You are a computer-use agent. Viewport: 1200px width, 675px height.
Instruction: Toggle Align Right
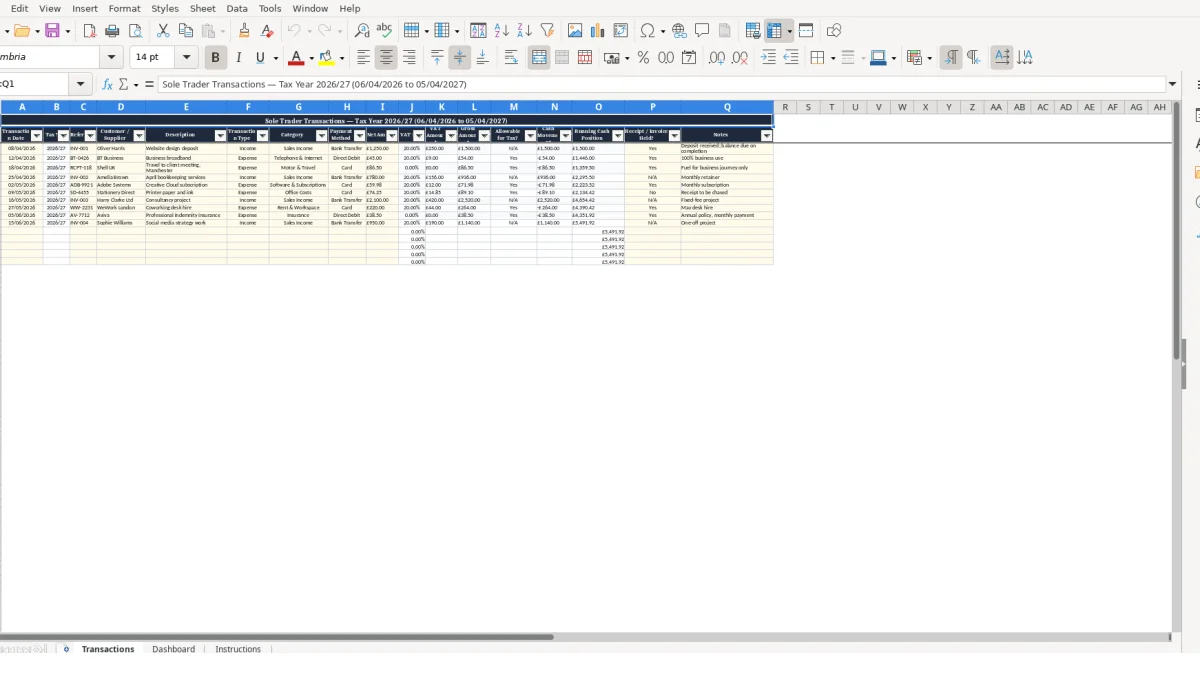pyautogui.click(x=409, y=58)
